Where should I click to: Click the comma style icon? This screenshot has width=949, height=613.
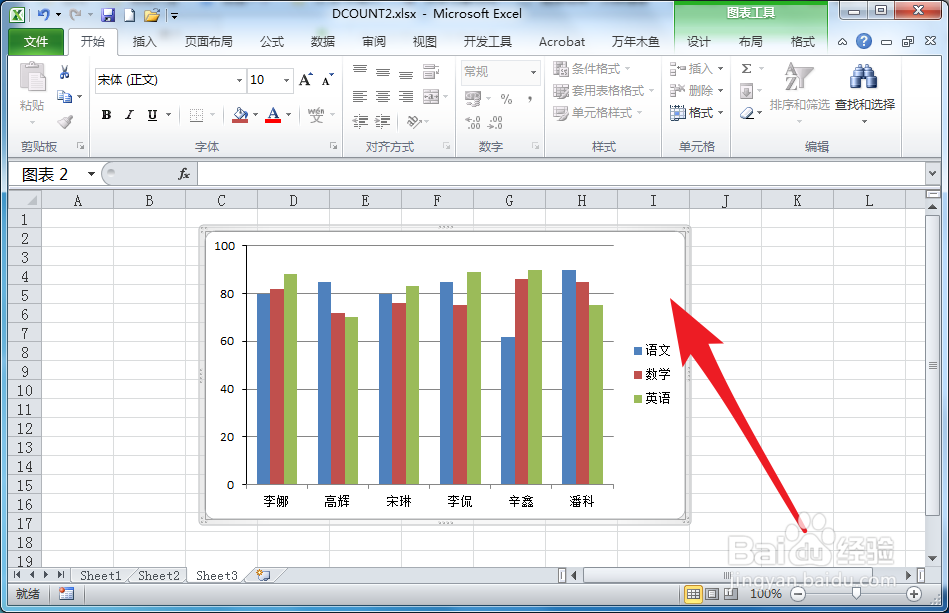click(x=530, y=99)
